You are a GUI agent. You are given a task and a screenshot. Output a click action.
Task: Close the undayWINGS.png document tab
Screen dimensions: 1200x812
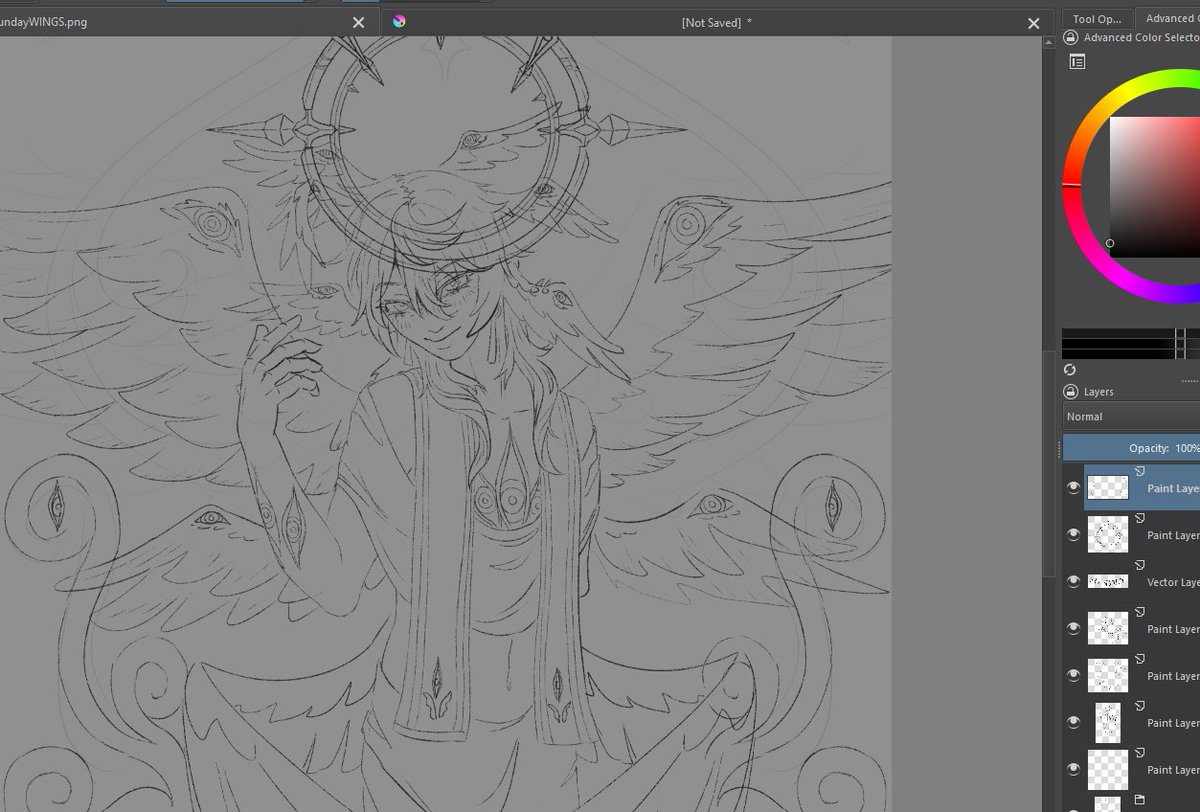pyautogui.click(x=359, y=22)
